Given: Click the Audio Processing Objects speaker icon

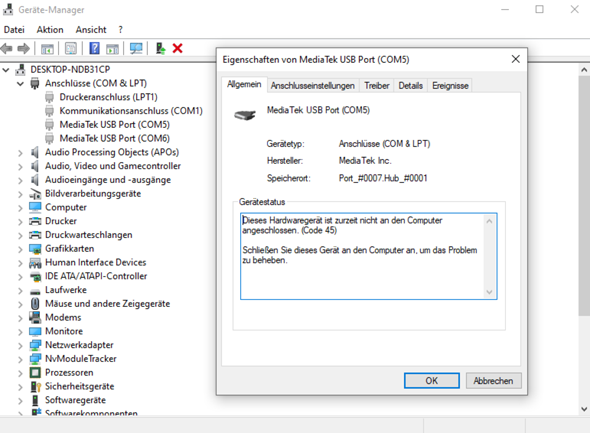Looking at the screenshot, I should coord(35,152).
